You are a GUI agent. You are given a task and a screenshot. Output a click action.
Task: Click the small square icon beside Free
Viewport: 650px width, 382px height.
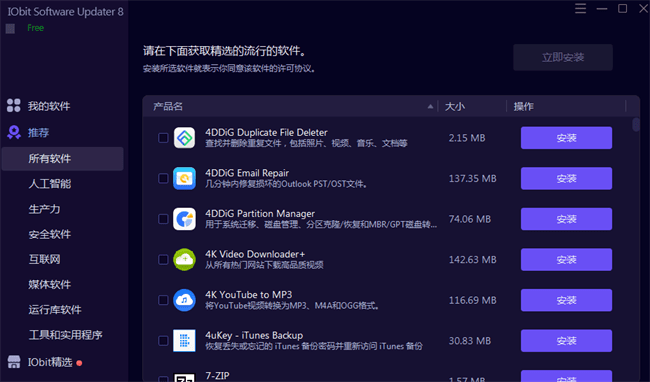(10, 28)
